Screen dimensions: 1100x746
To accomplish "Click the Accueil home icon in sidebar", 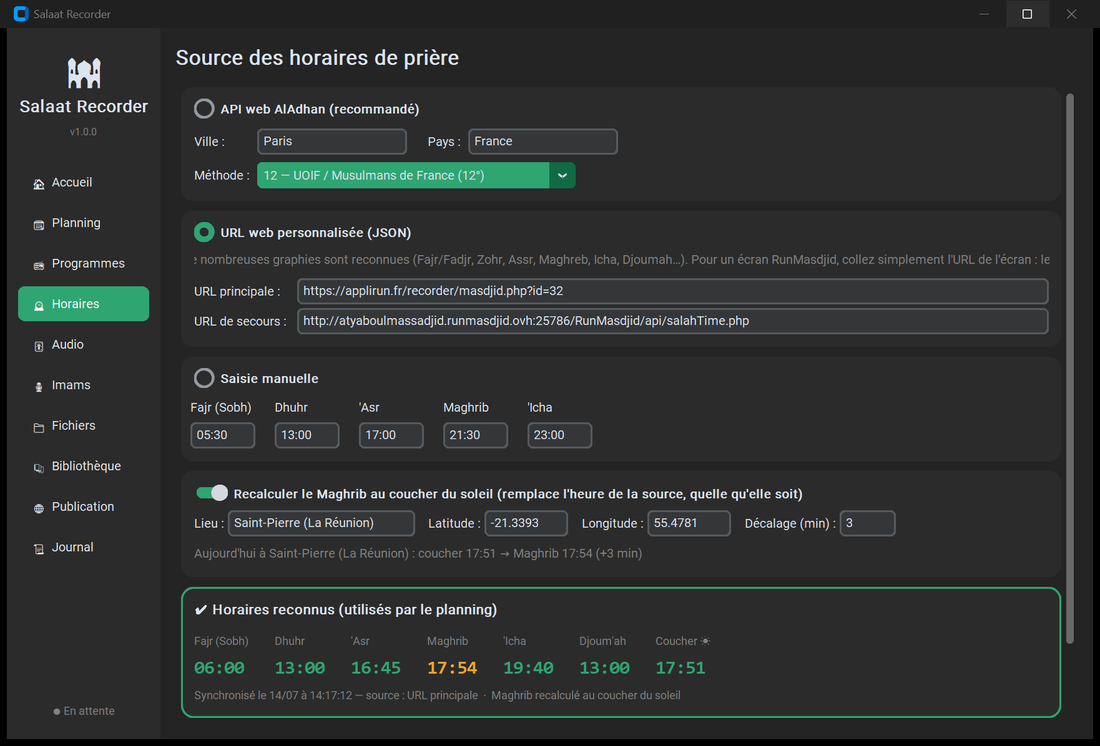I will (x=39, y=184).
